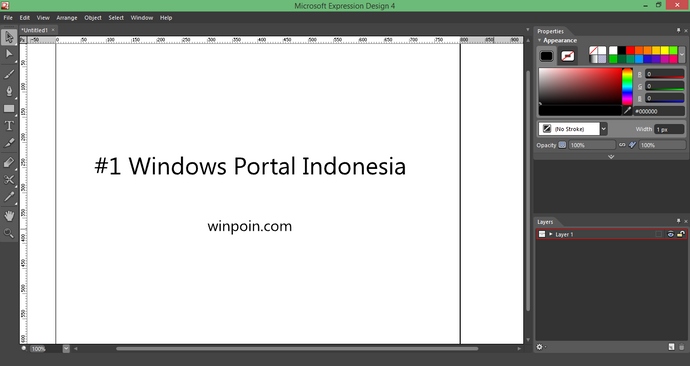Click the hex color input field
The height and width of the screenshot is (366, 690).
[659, 111]
